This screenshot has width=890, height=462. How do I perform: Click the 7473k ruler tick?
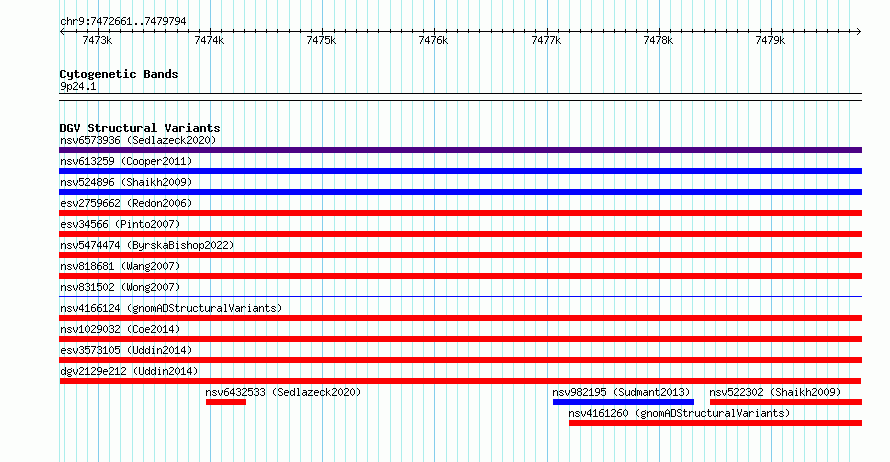pos(97,40)
